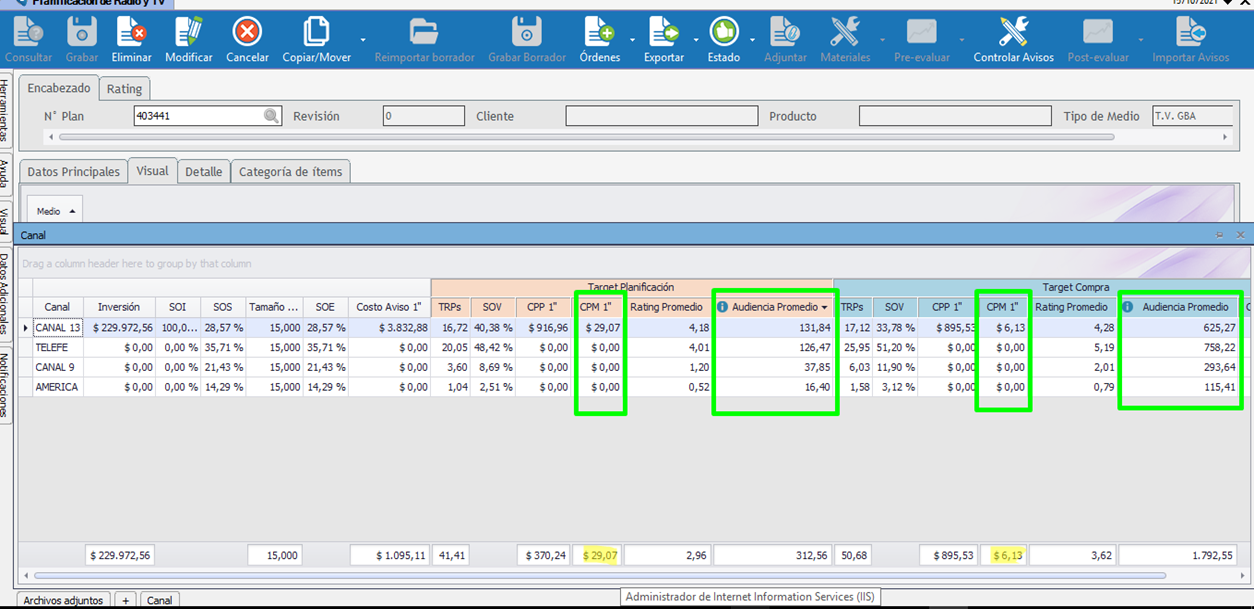This screenshot has height=609, width=1254.
Task: Click the Archivos adjuntos button
Action: click(63, 600)
